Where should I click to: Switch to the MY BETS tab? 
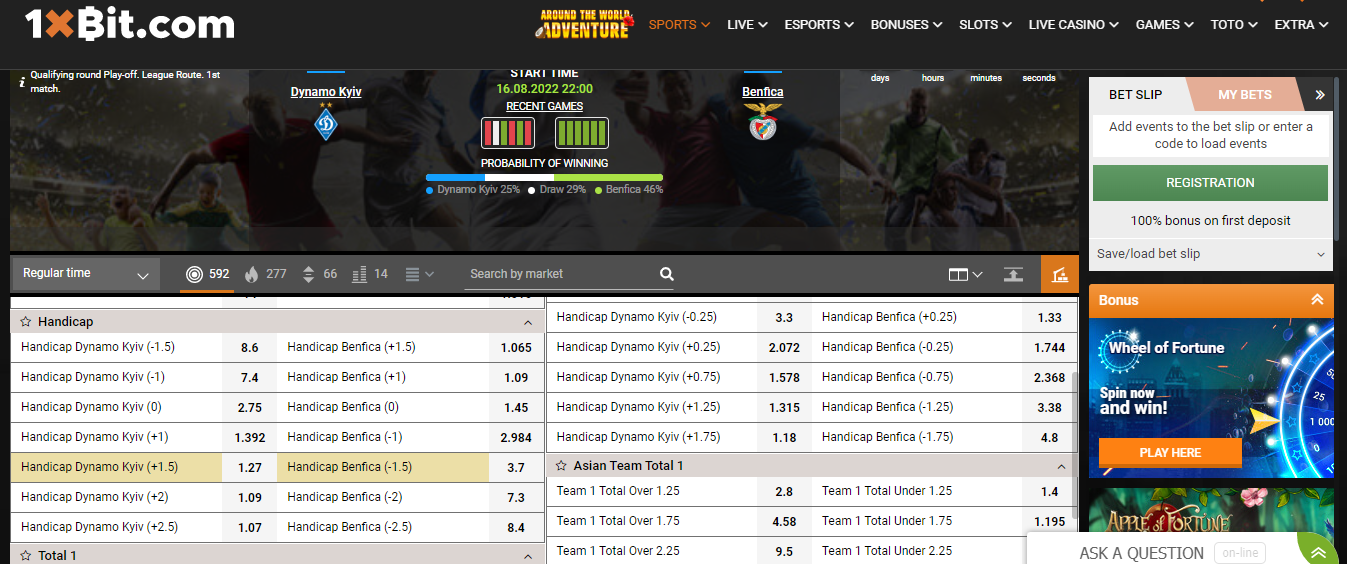click(x=1245, y=95)
